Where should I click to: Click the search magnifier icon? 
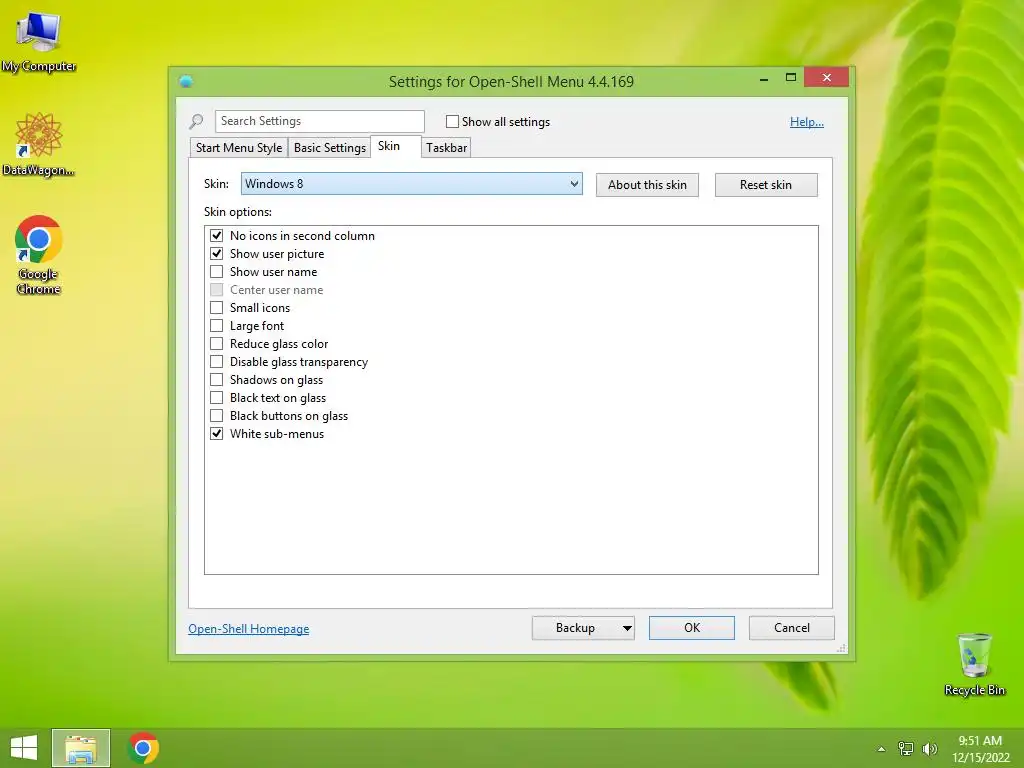196,121
